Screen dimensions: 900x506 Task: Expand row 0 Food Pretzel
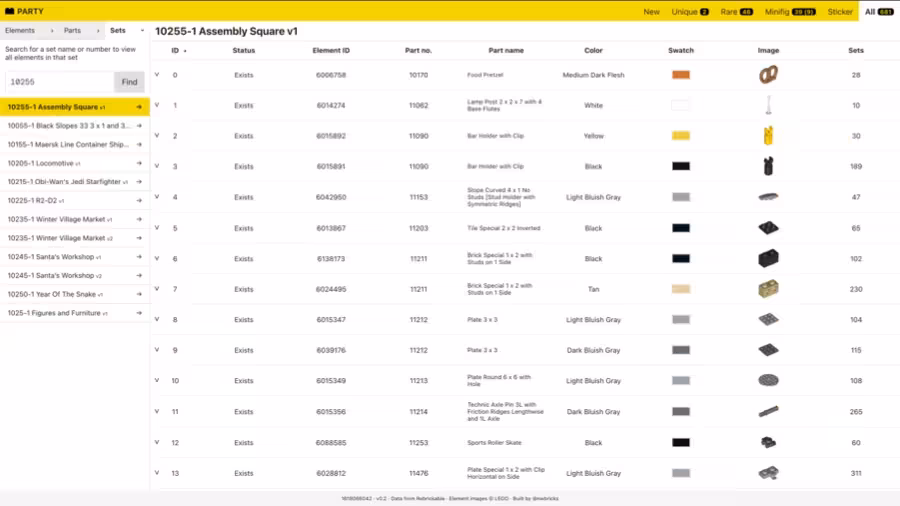tap(157, 75)
